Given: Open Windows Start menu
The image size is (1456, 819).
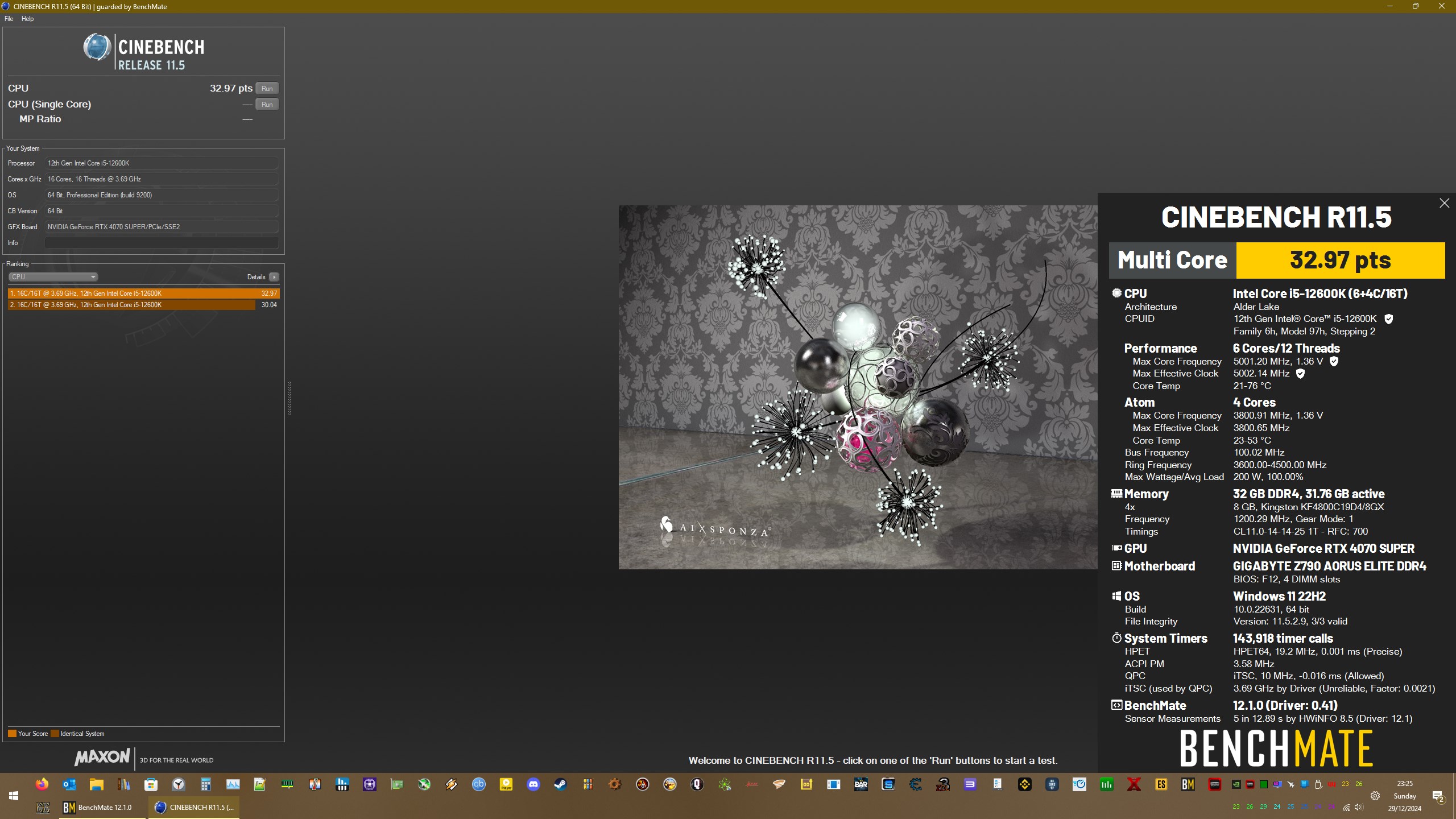Looking at the screenshot, I should 14,796.
